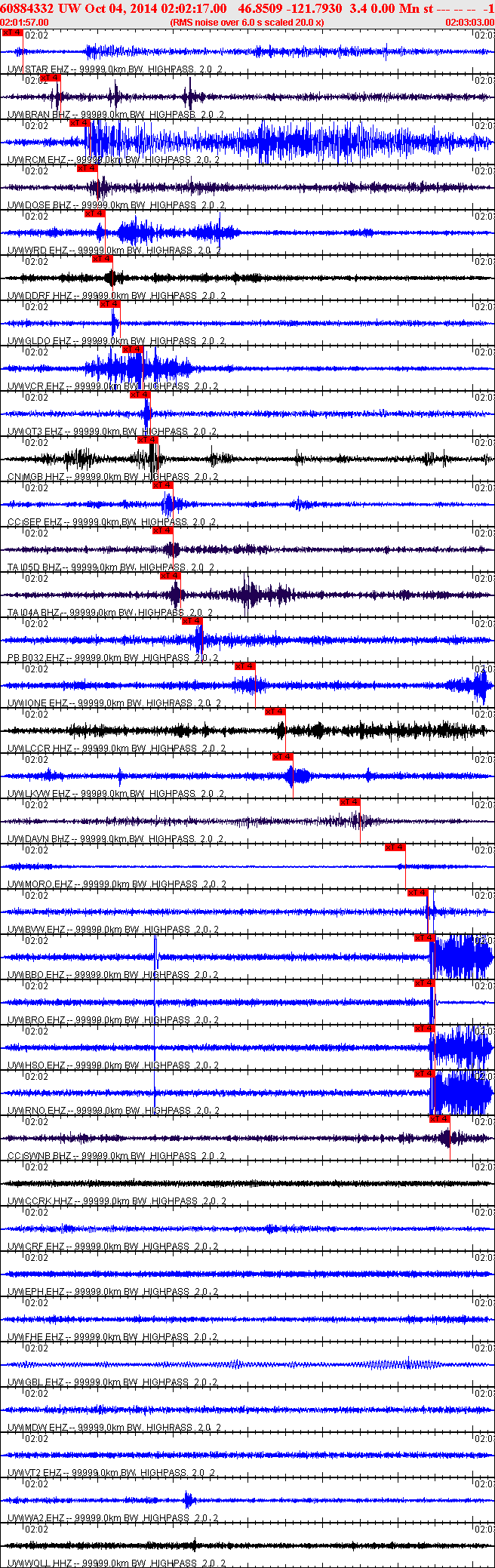Click the start time 02:01:57.00 label
Screen dimensions: 495x1568
click(24, 23)
